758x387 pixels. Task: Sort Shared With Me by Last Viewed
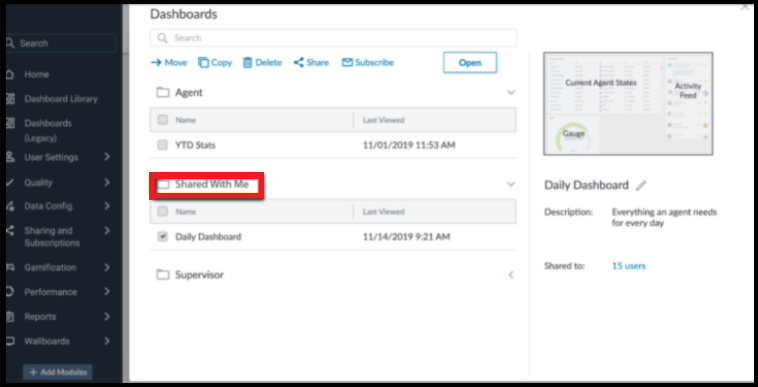click(383, 211)
